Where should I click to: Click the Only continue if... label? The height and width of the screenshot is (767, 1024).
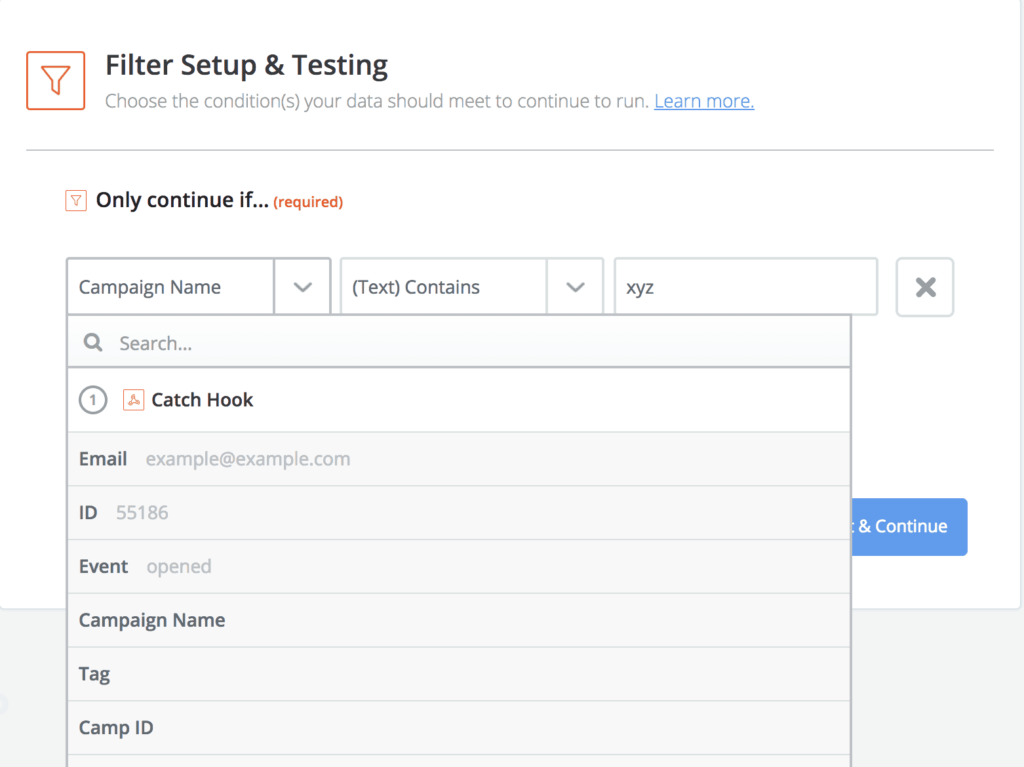tap(182, 200)
